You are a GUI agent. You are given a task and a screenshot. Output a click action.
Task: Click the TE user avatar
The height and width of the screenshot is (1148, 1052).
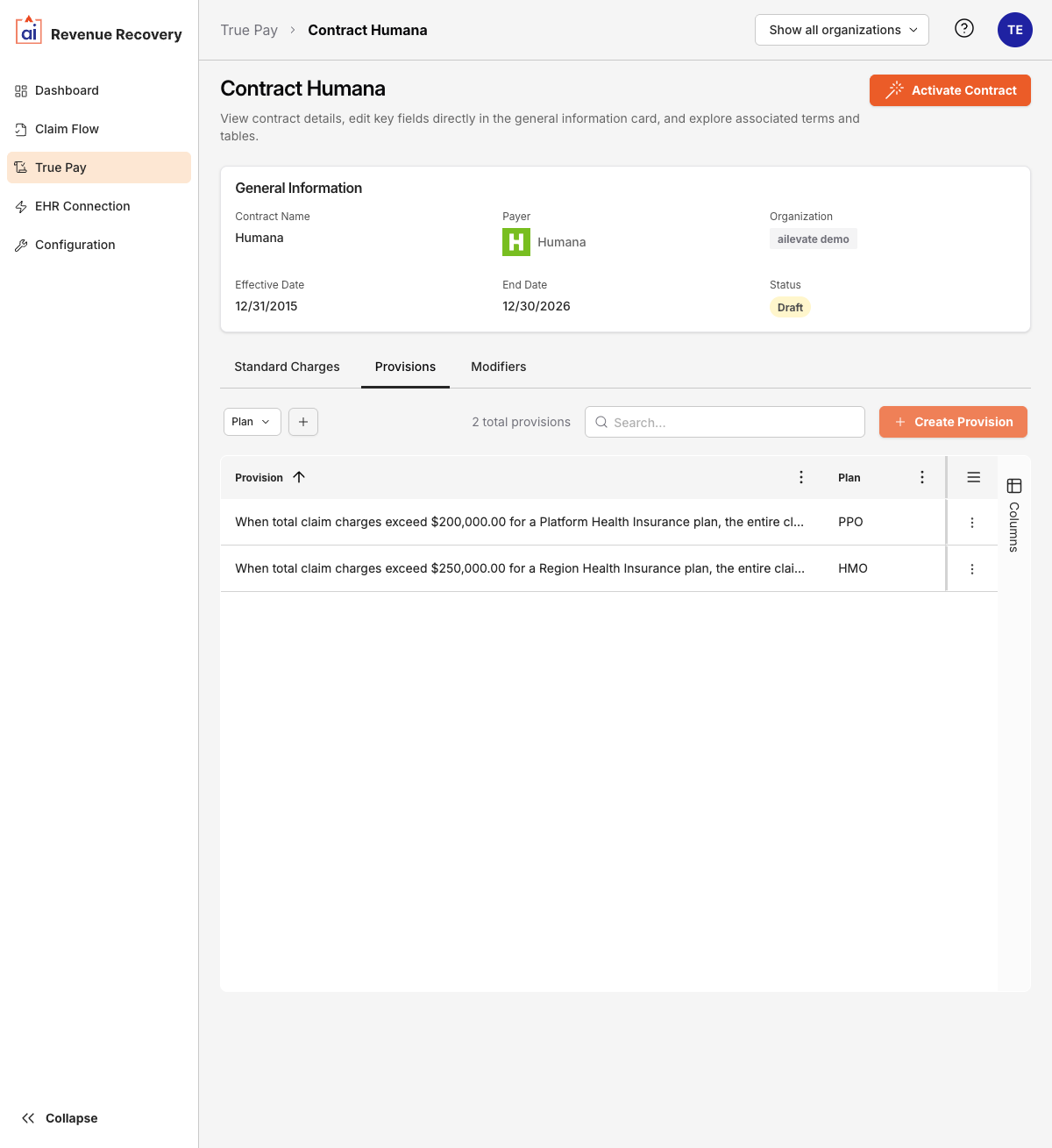click(1014, 29)
